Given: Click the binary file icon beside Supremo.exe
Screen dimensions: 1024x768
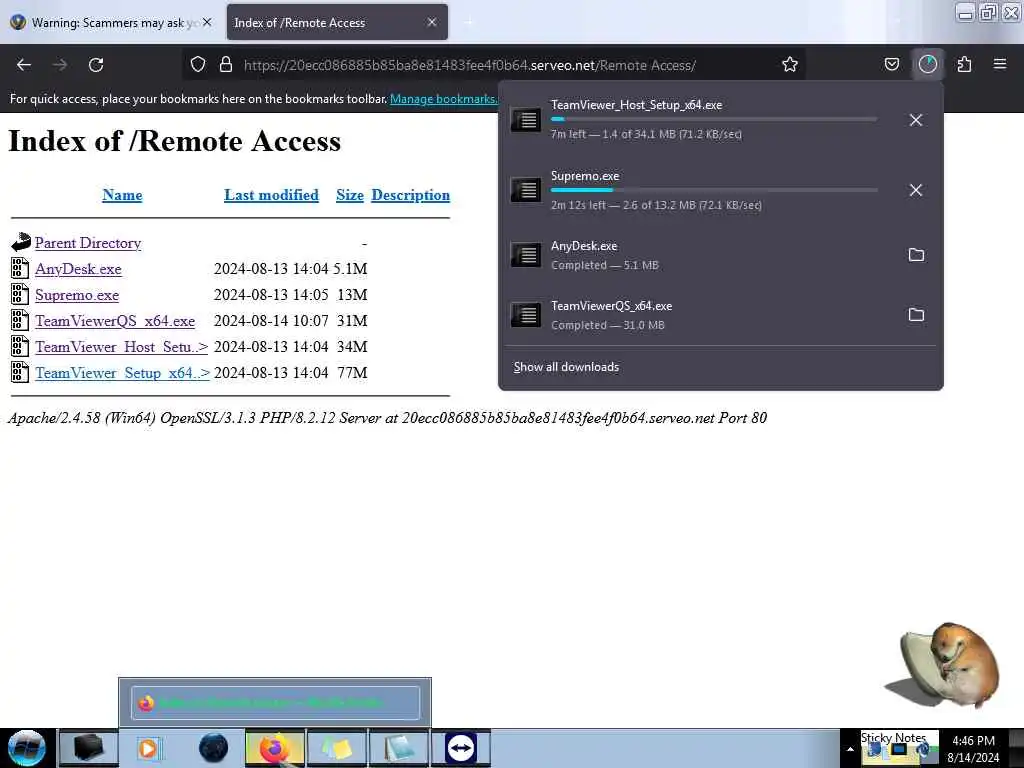Looking at the screenshot, I should pyautogui.click(x=20, y=295).
